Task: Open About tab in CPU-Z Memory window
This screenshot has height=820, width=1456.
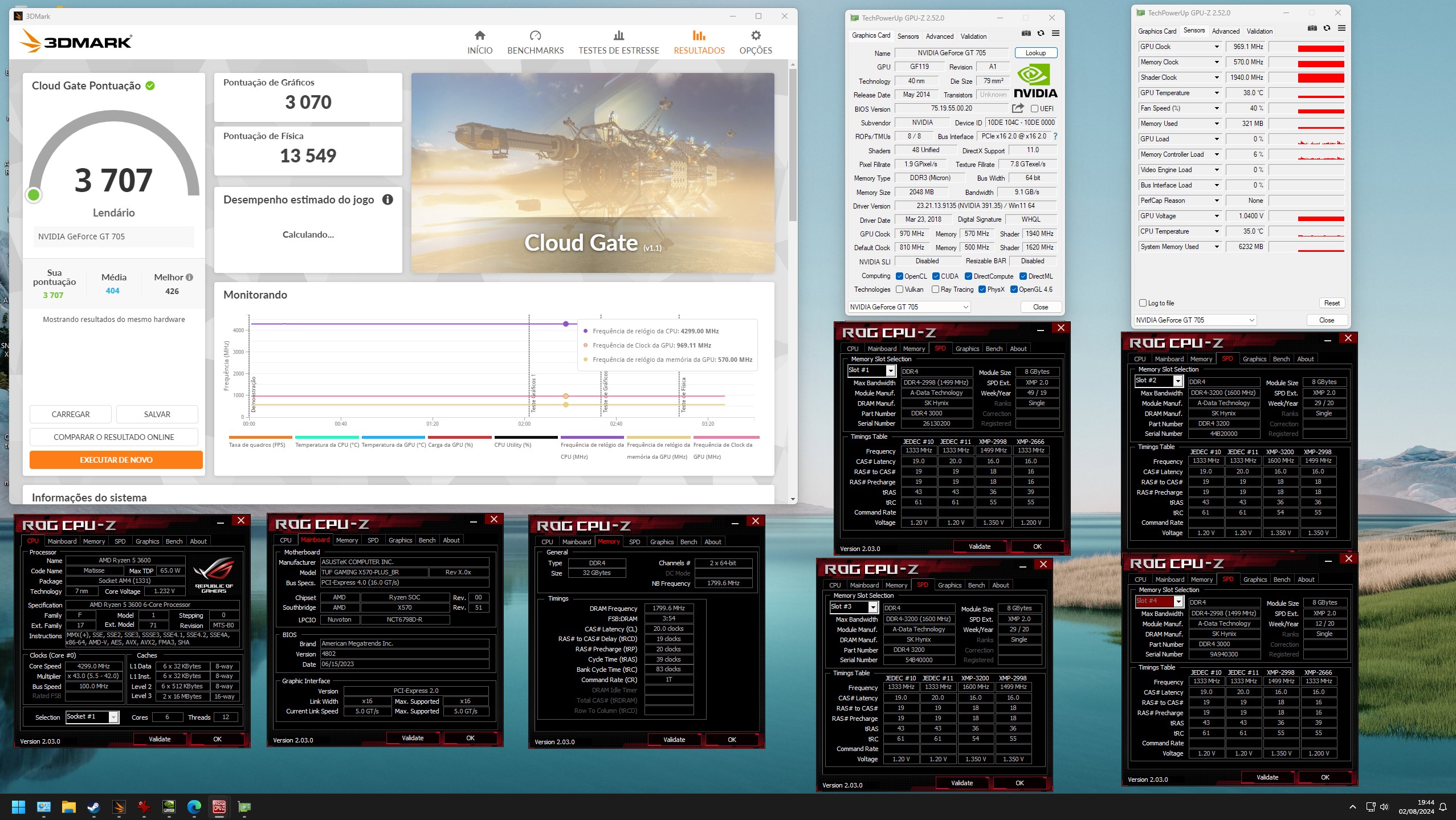Action: (x=712, y=542)
